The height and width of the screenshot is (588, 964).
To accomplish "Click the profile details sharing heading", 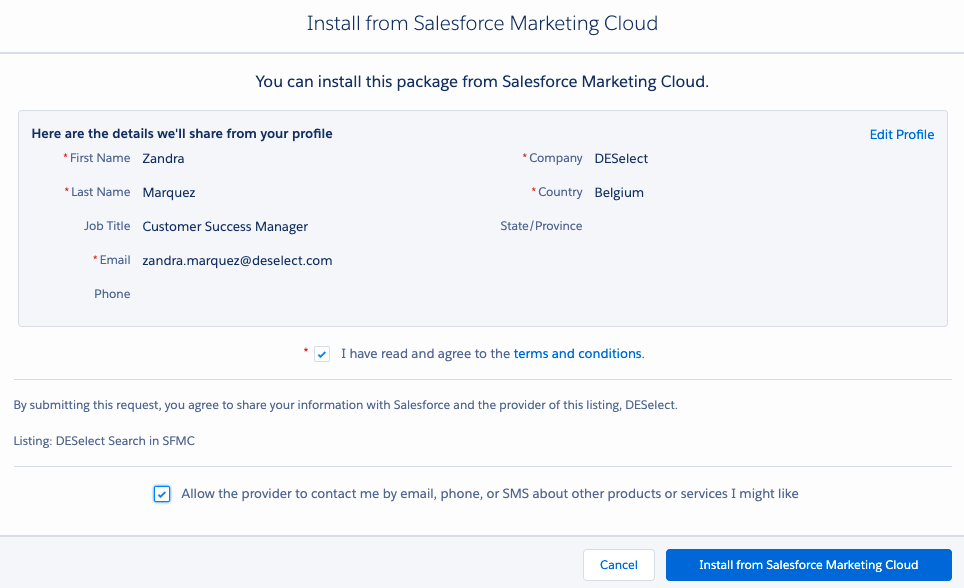I will click(182, 133).
